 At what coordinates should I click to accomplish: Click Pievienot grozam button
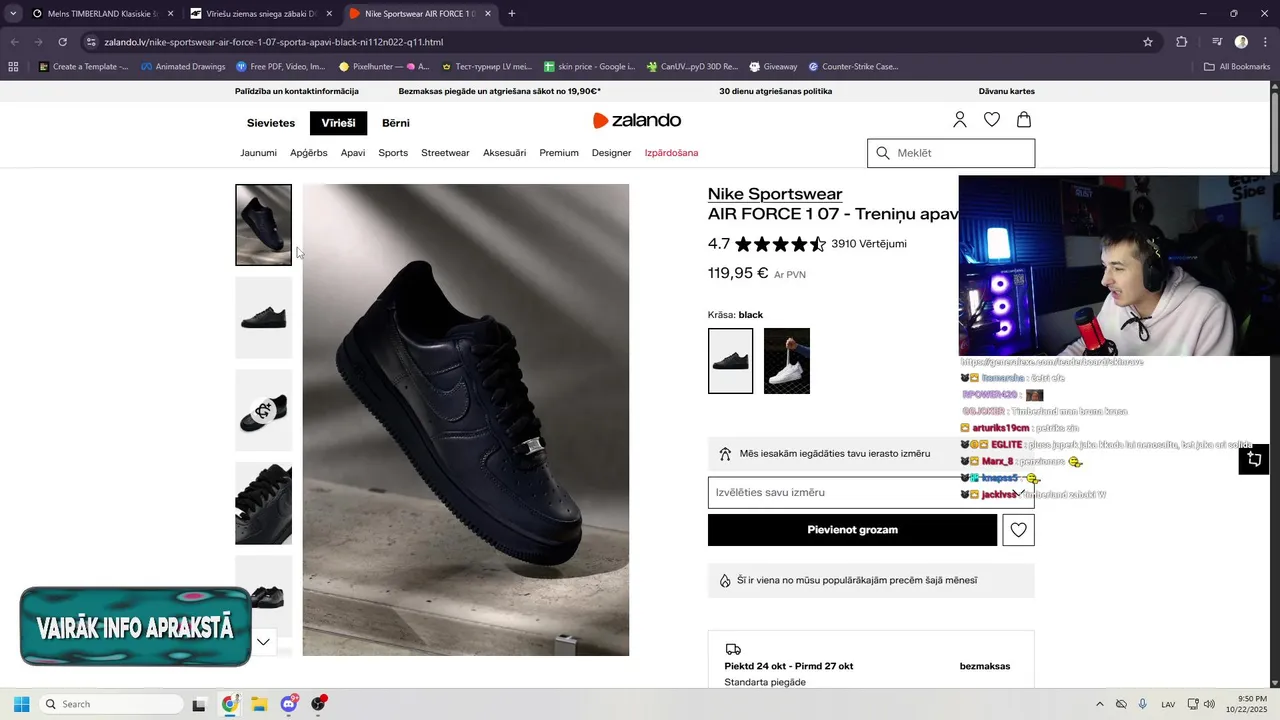coord(852,530)
